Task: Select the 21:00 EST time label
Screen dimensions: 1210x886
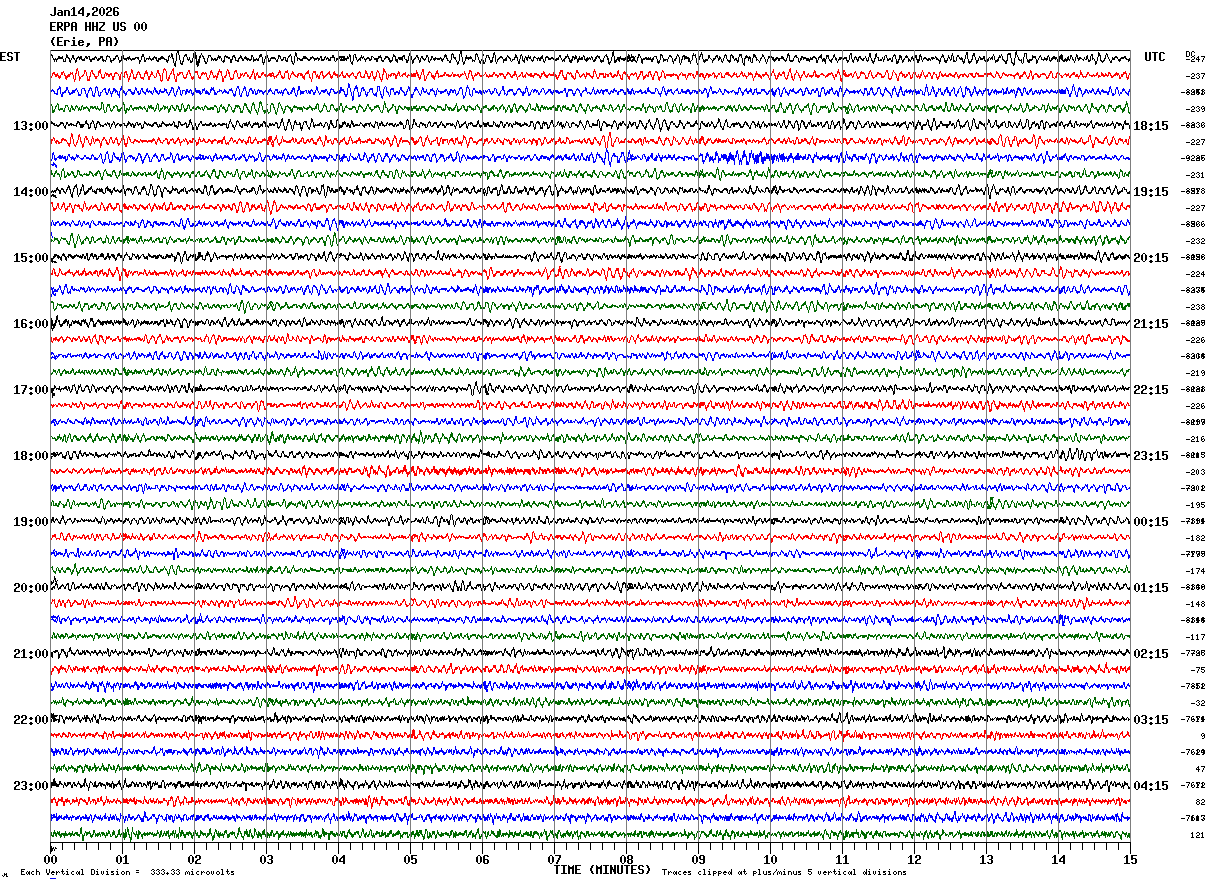Action: [x=30, y=654]
